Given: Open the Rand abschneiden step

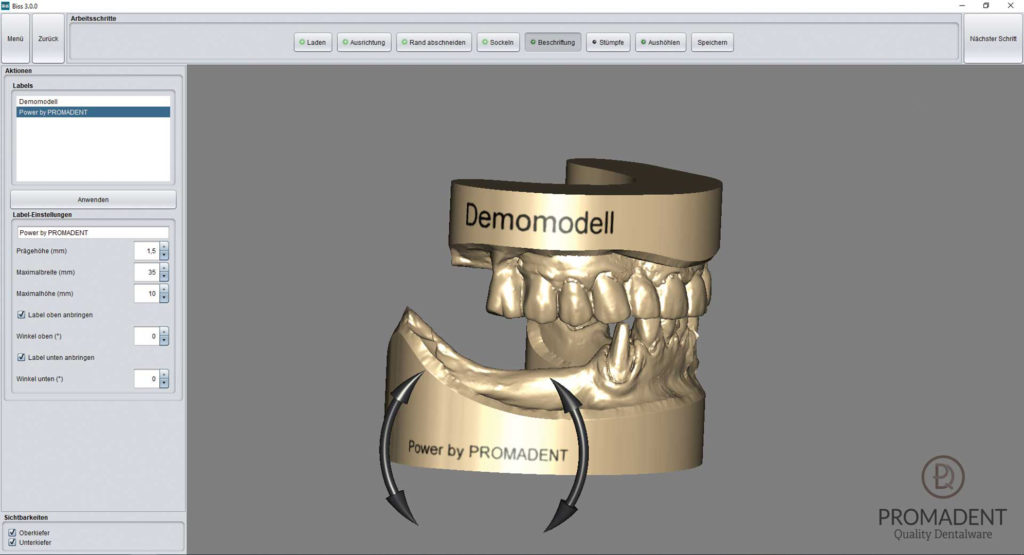Looking at the screenshot, I should pos(434,42).
